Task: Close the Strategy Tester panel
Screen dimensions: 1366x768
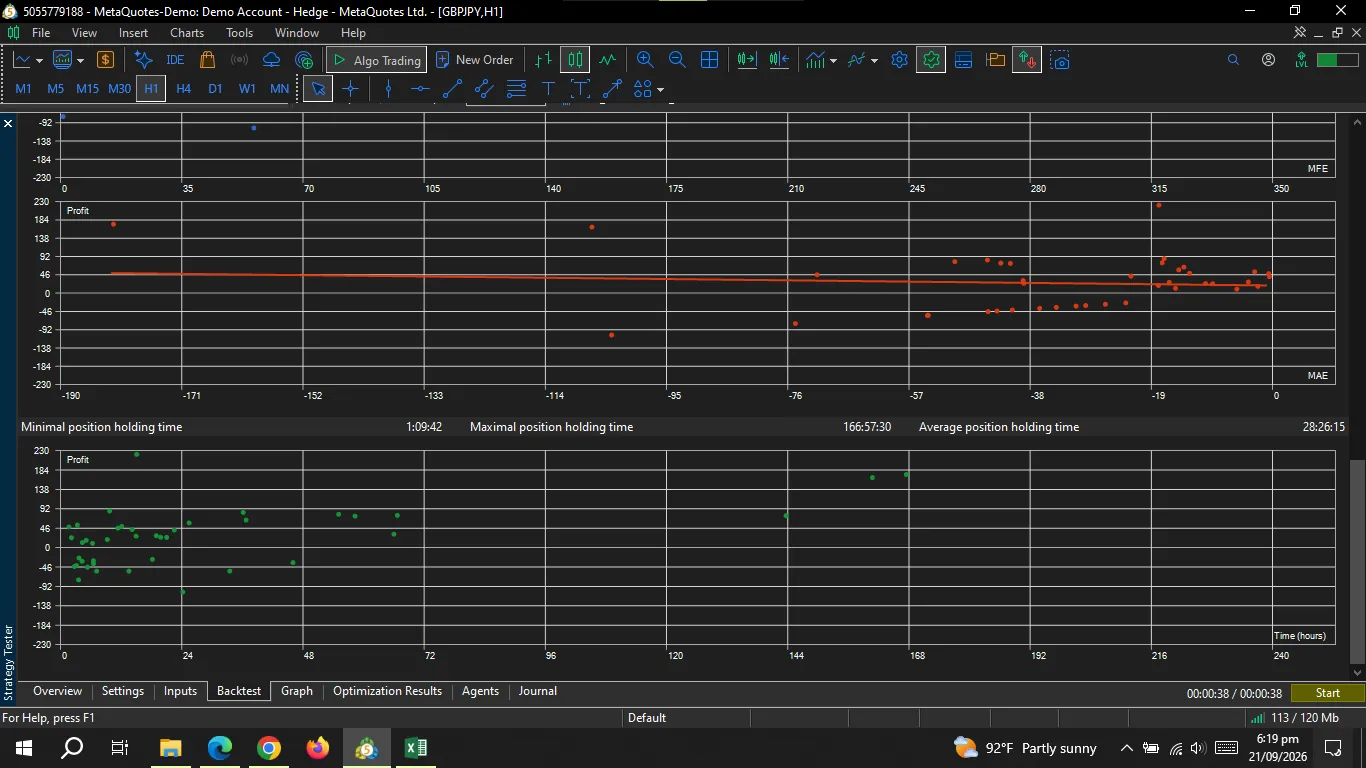Action: pyautogui.click(x=8, y=124)
